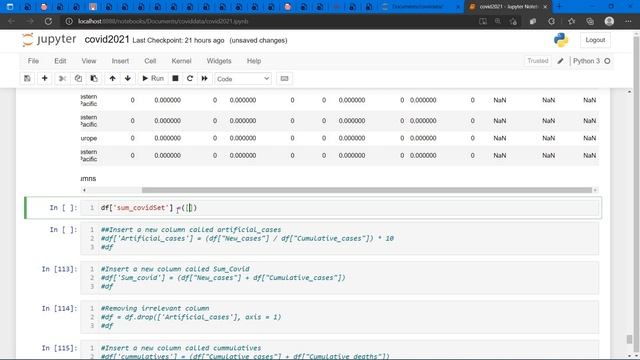Close the covid2021 Jupyter tab
This screenshot has height=360, width=640.
[545, 7]
